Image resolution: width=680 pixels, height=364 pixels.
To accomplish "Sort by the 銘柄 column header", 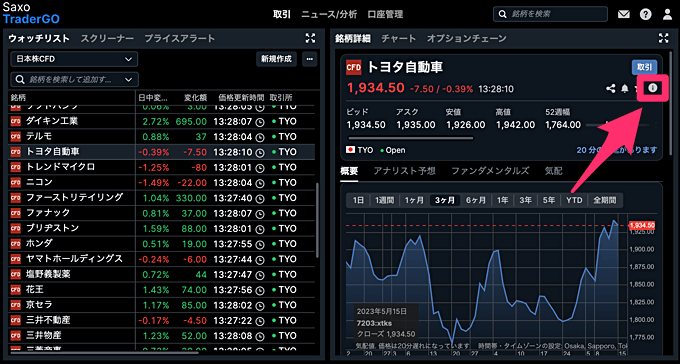I will (18, 98).
